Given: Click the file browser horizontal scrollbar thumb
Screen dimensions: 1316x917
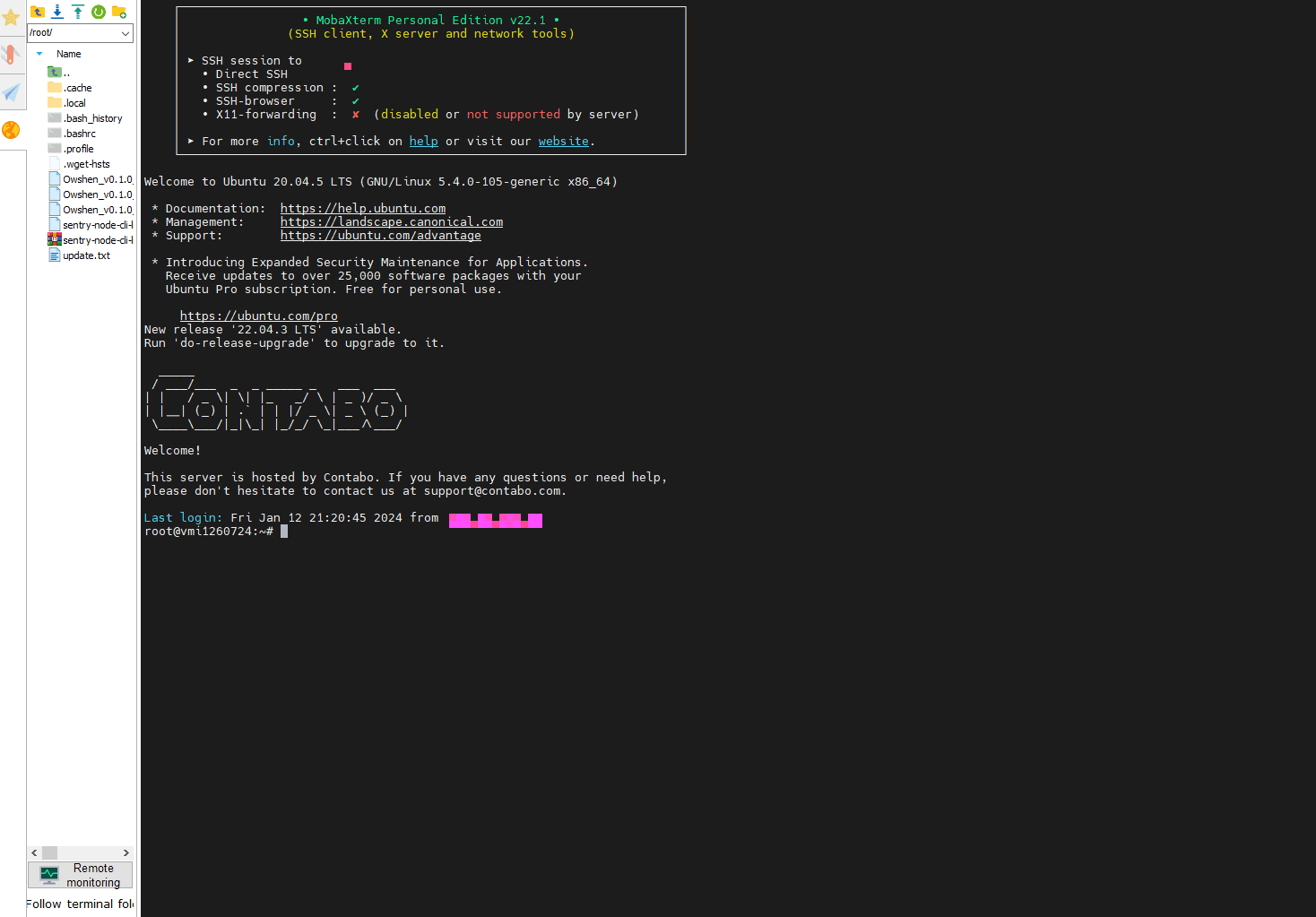Looking at the screenshot, I should [x=50, y=853].
